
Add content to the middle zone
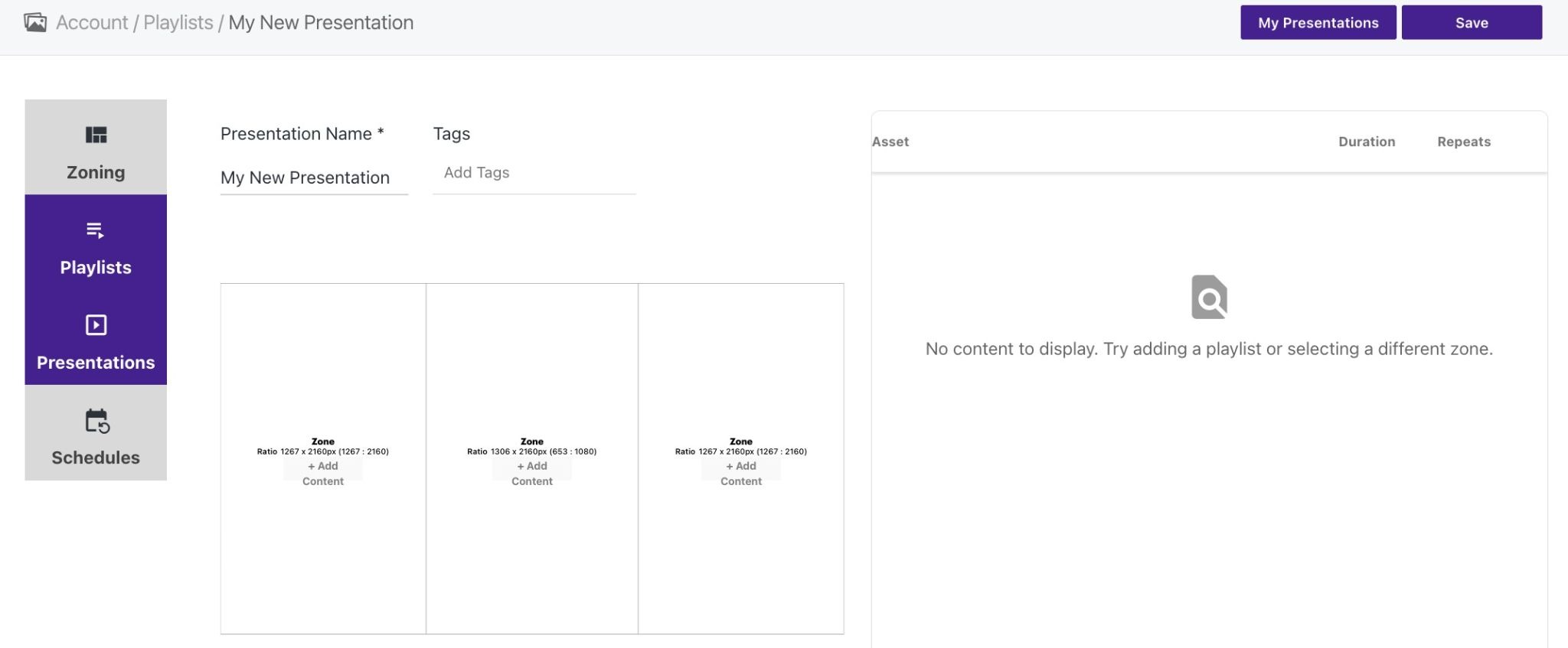pyautogui.click(x=532, y=474)
